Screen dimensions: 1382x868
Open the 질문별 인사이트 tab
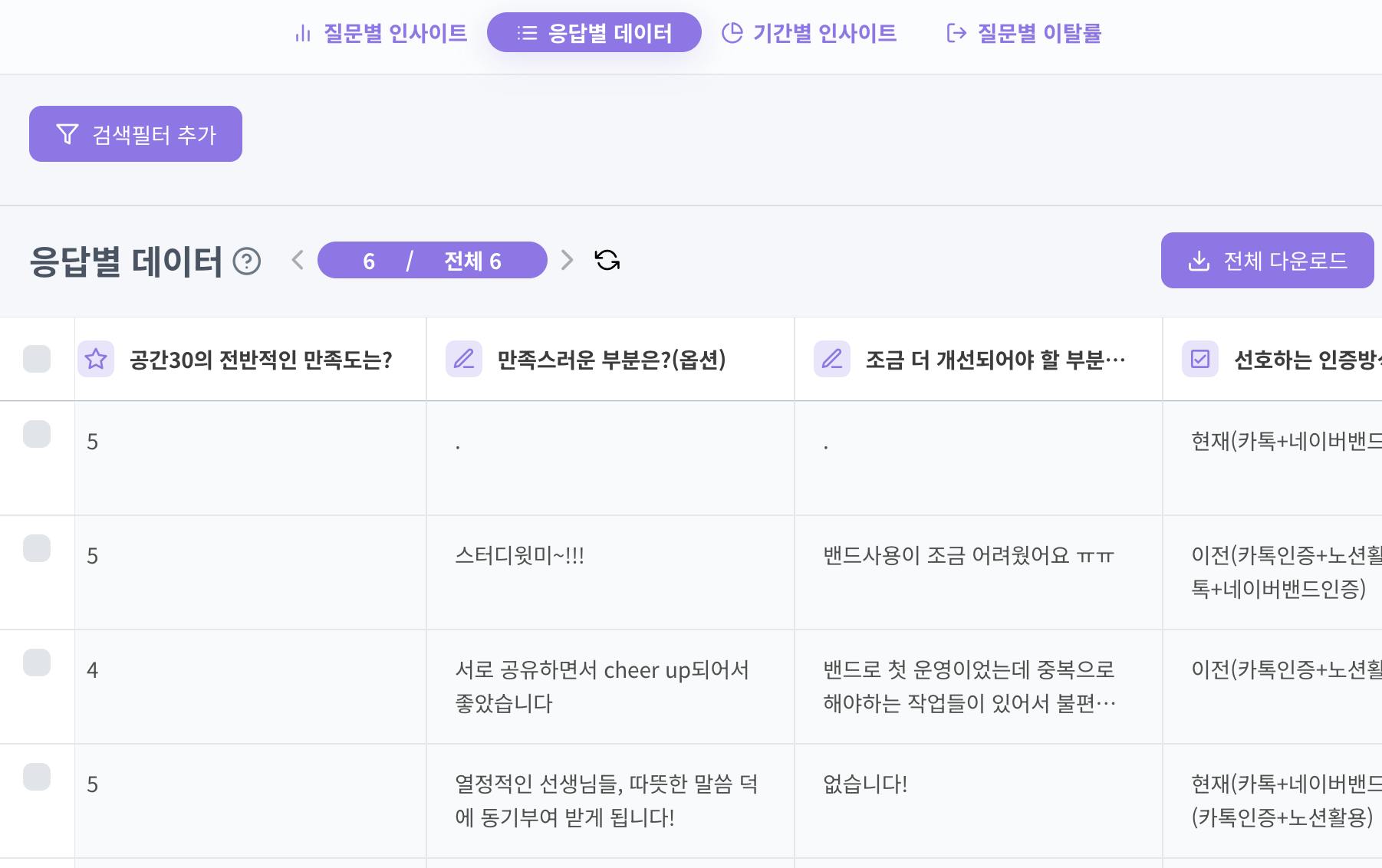[381, 33]
